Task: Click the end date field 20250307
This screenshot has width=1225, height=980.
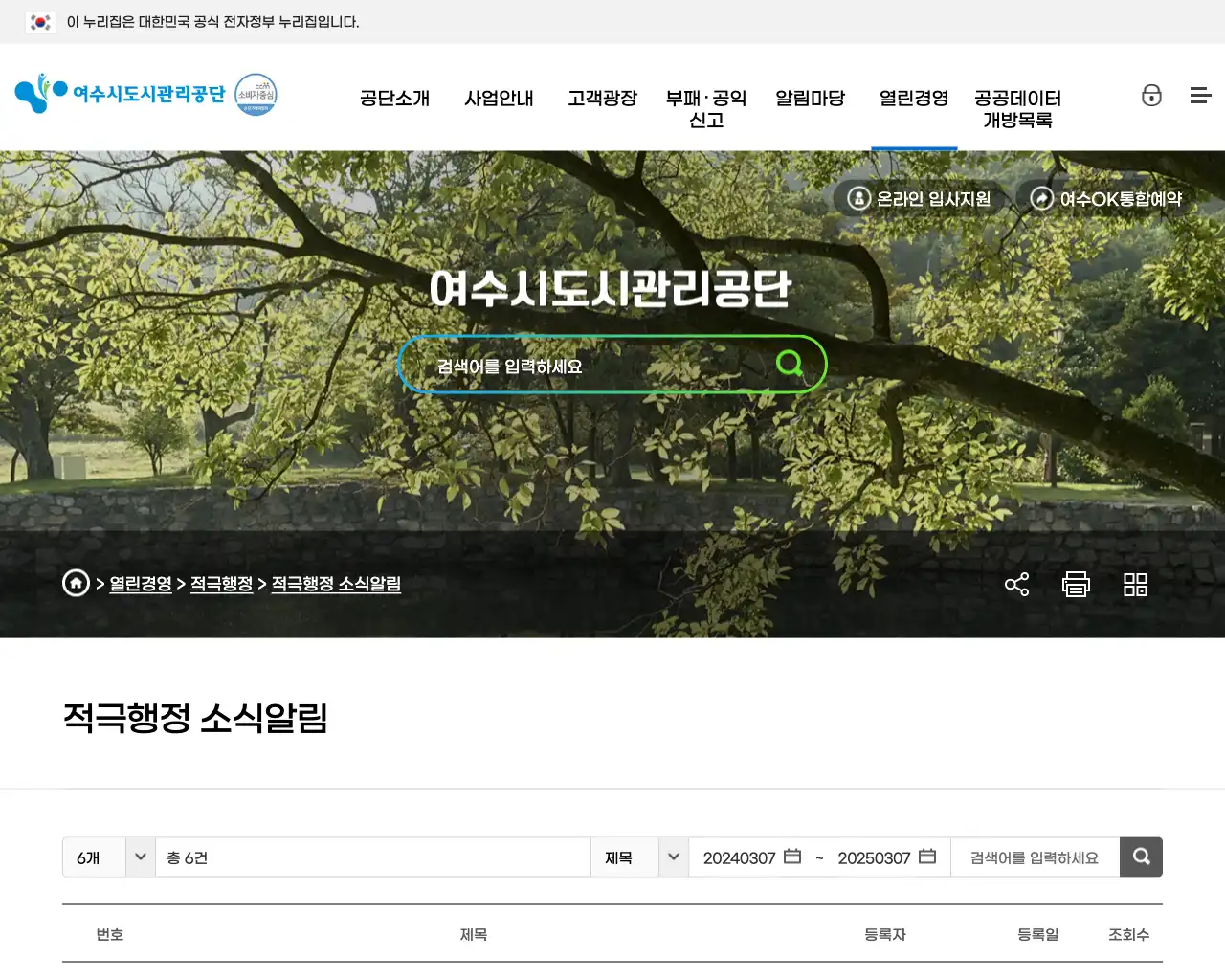Action: click(874, 857)
